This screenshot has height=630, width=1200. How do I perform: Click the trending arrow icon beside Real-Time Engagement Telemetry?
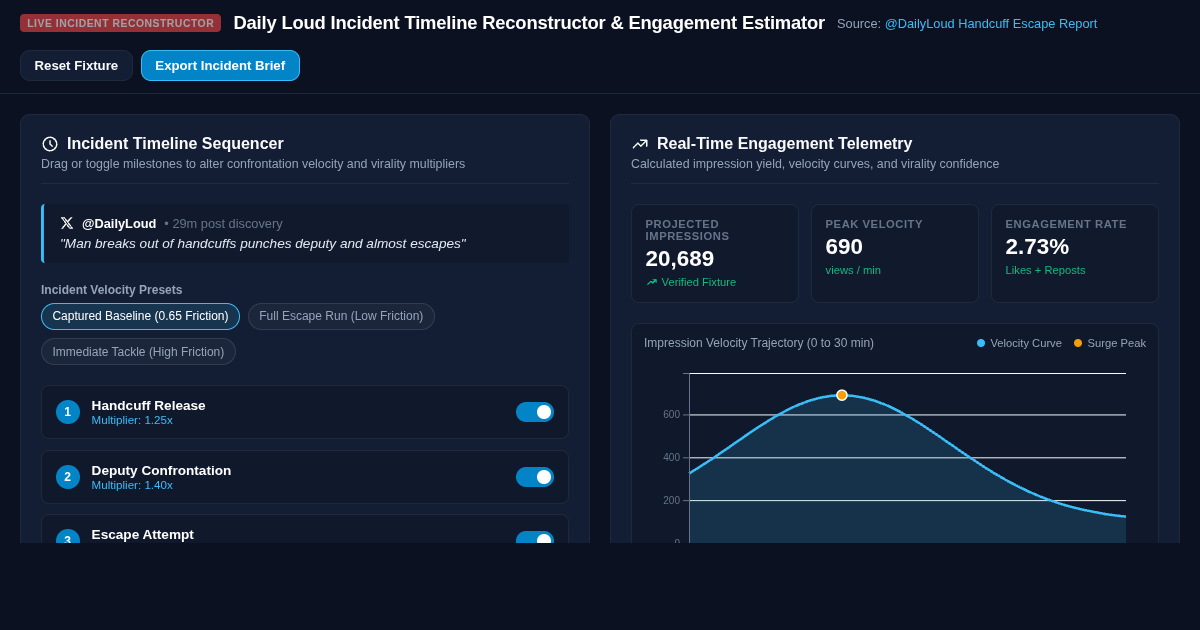pos(640,144)
